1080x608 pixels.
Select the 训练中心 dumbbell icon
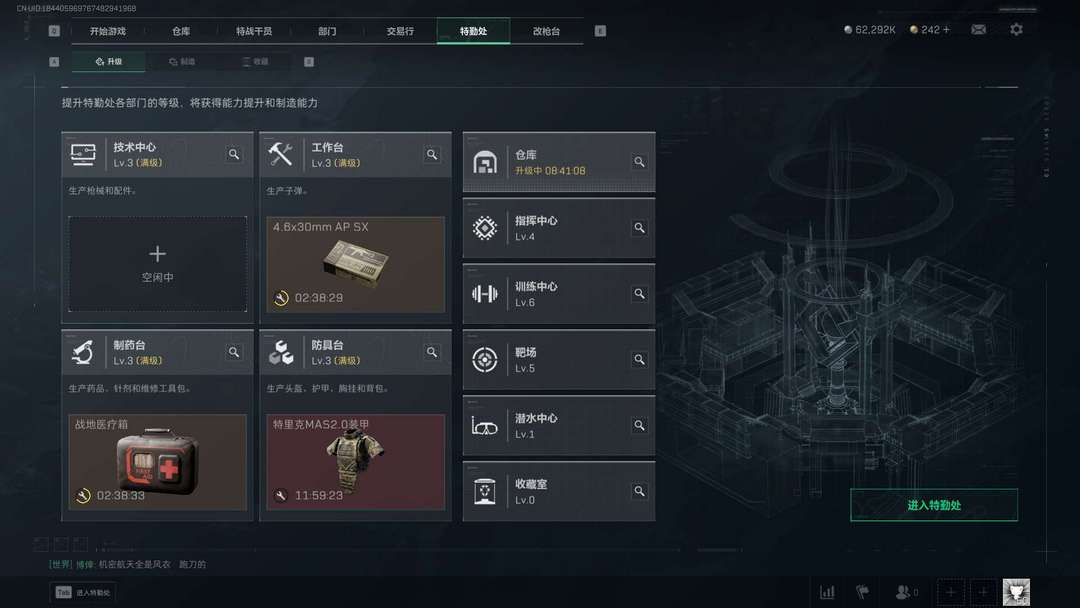[x=485, y=294]
